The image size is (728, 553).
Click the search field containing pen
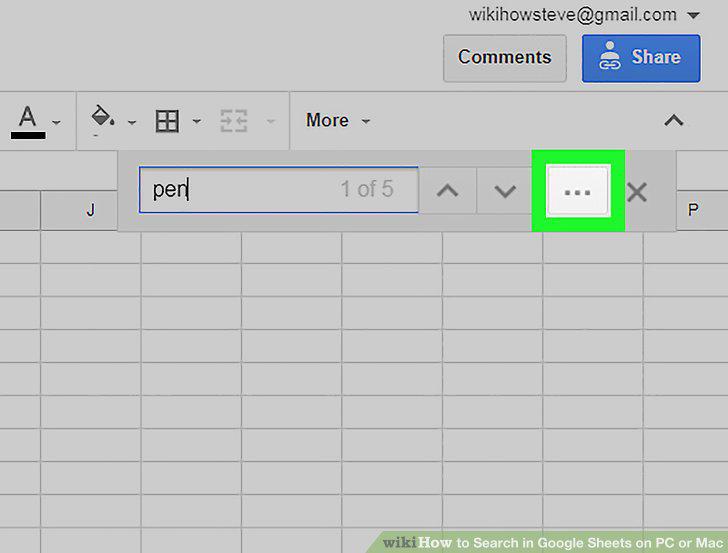279,190
